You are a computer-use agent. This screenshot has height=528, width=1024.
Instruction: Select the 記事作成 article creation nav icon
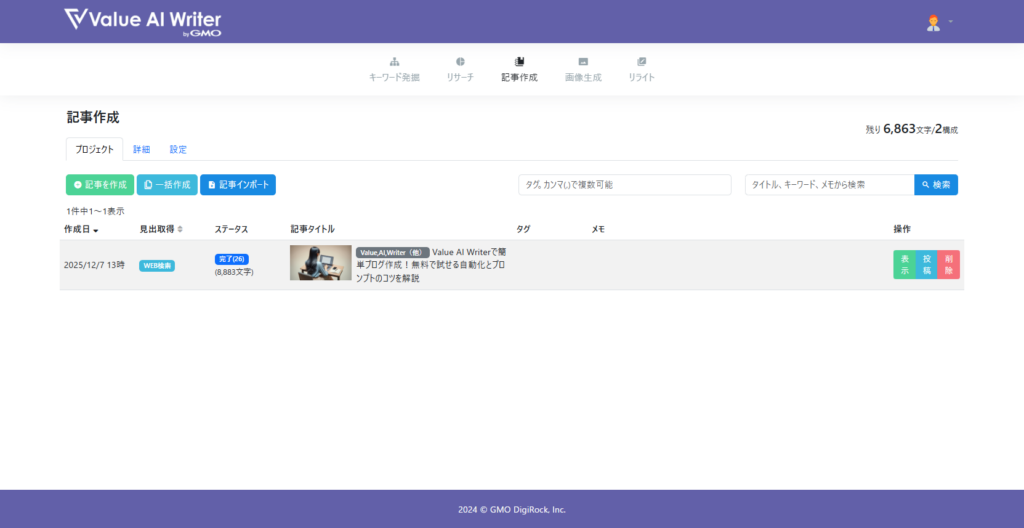519,62
